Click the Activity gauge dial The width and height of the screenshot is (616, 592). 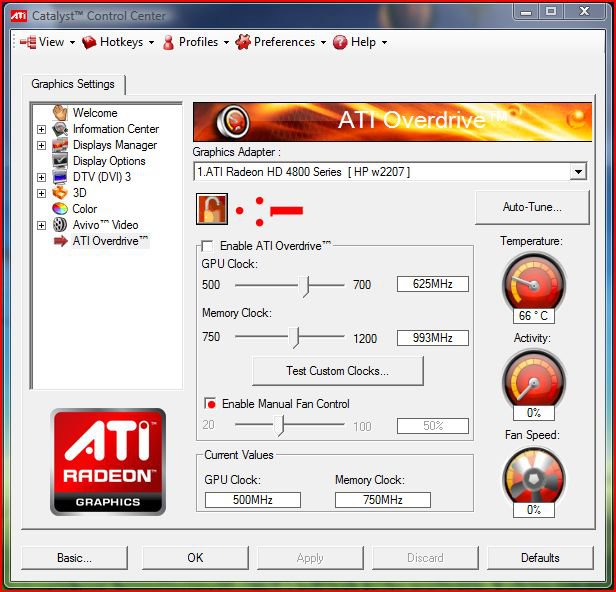point(534,380)
